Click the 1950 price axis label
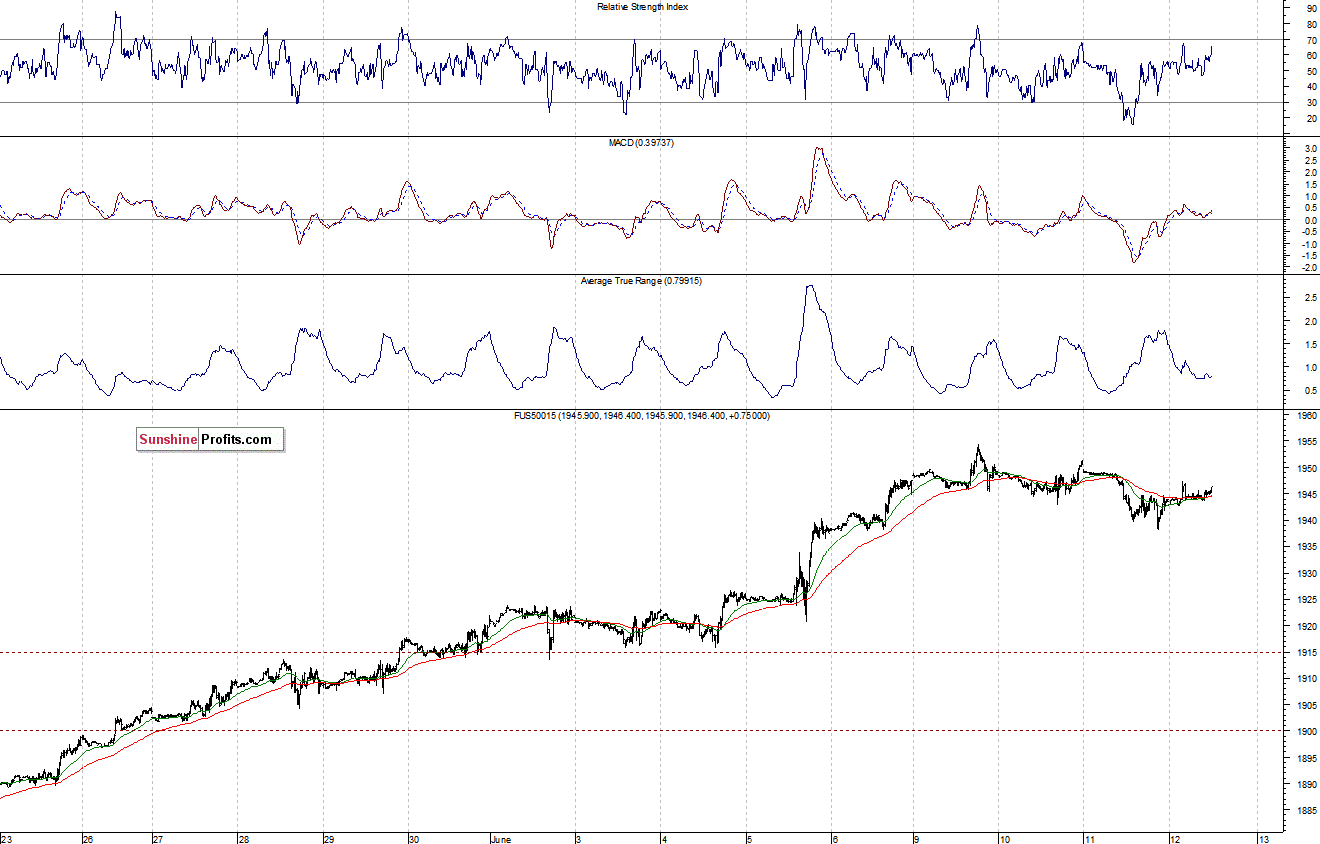The width and height of the screenshot is (1320, 844). pyautogui.click(x=1307, y=468)
